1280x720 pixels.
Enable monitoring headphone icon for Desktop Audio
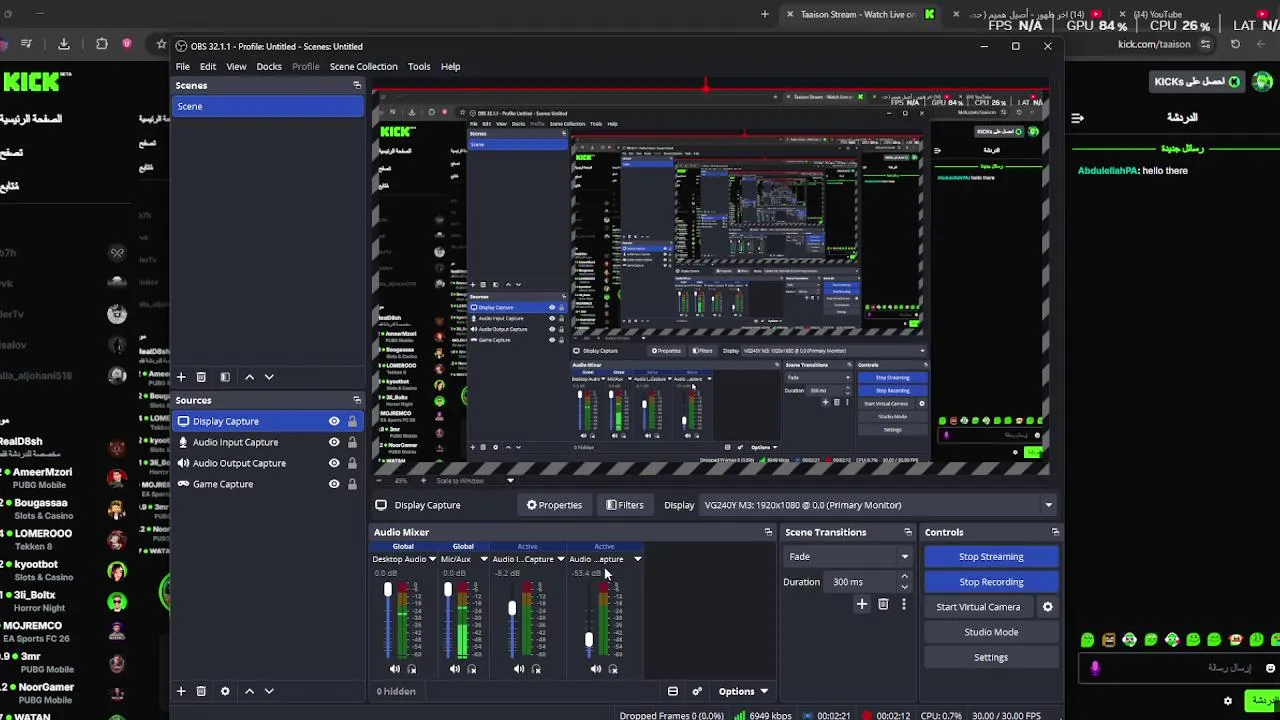tap(412, 669)
